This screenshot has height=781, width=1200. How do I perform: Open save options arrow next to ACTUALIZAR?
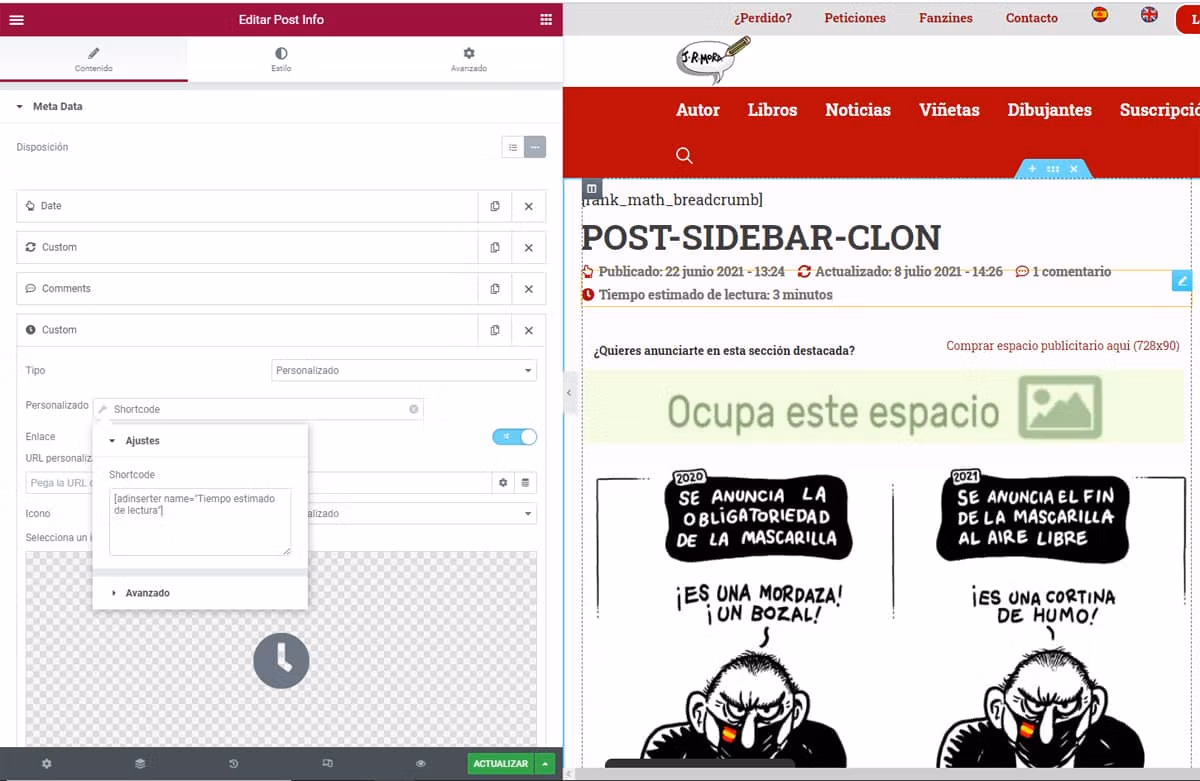(545, 764)
